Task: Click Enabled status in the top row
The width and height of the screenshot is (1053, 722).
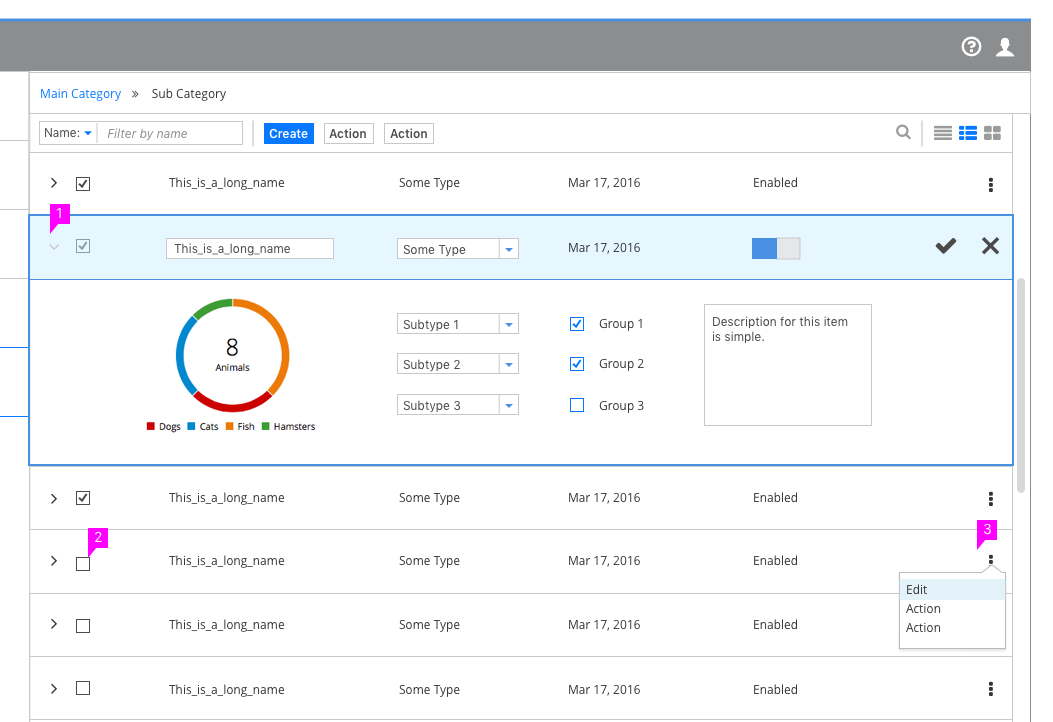Action: (775, 183)
